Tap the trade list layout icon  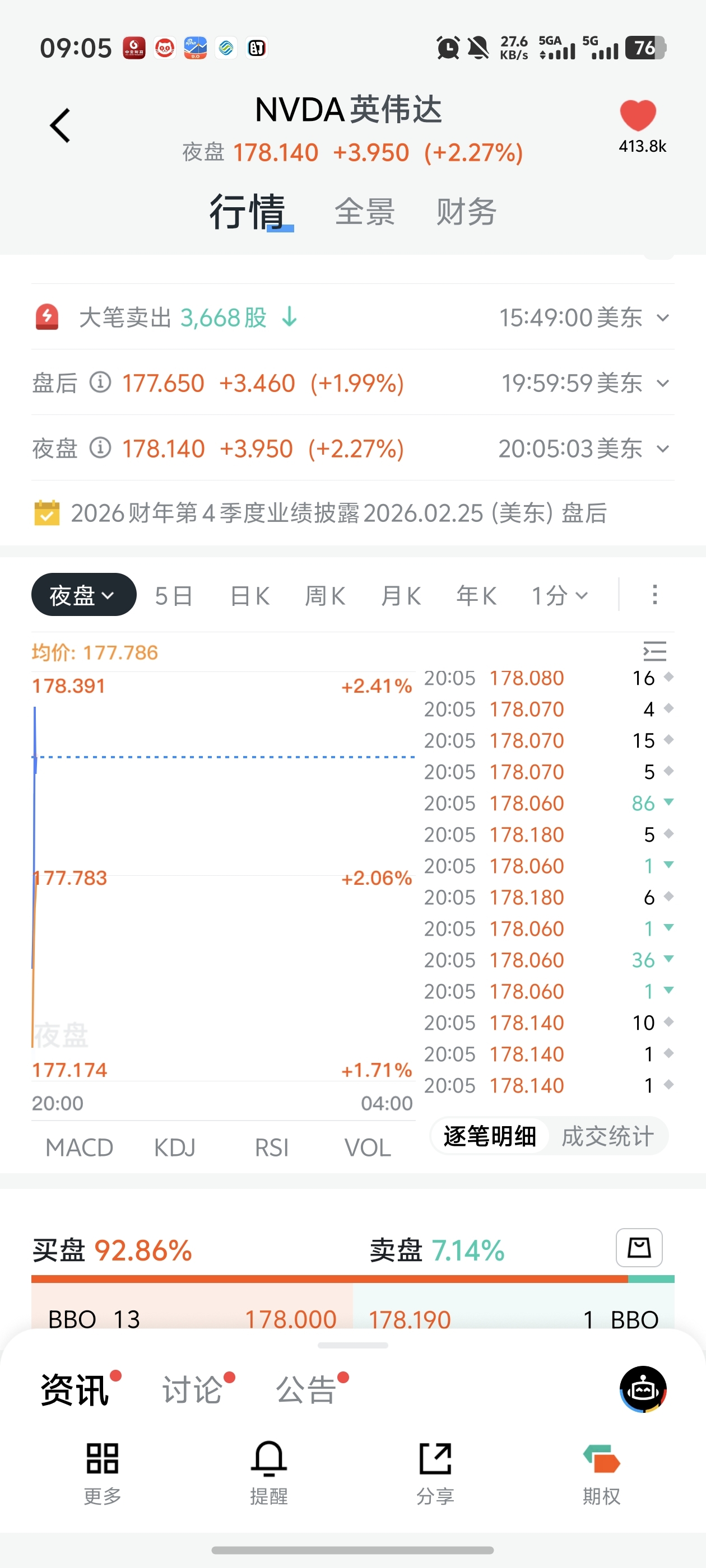coord(655,651)
